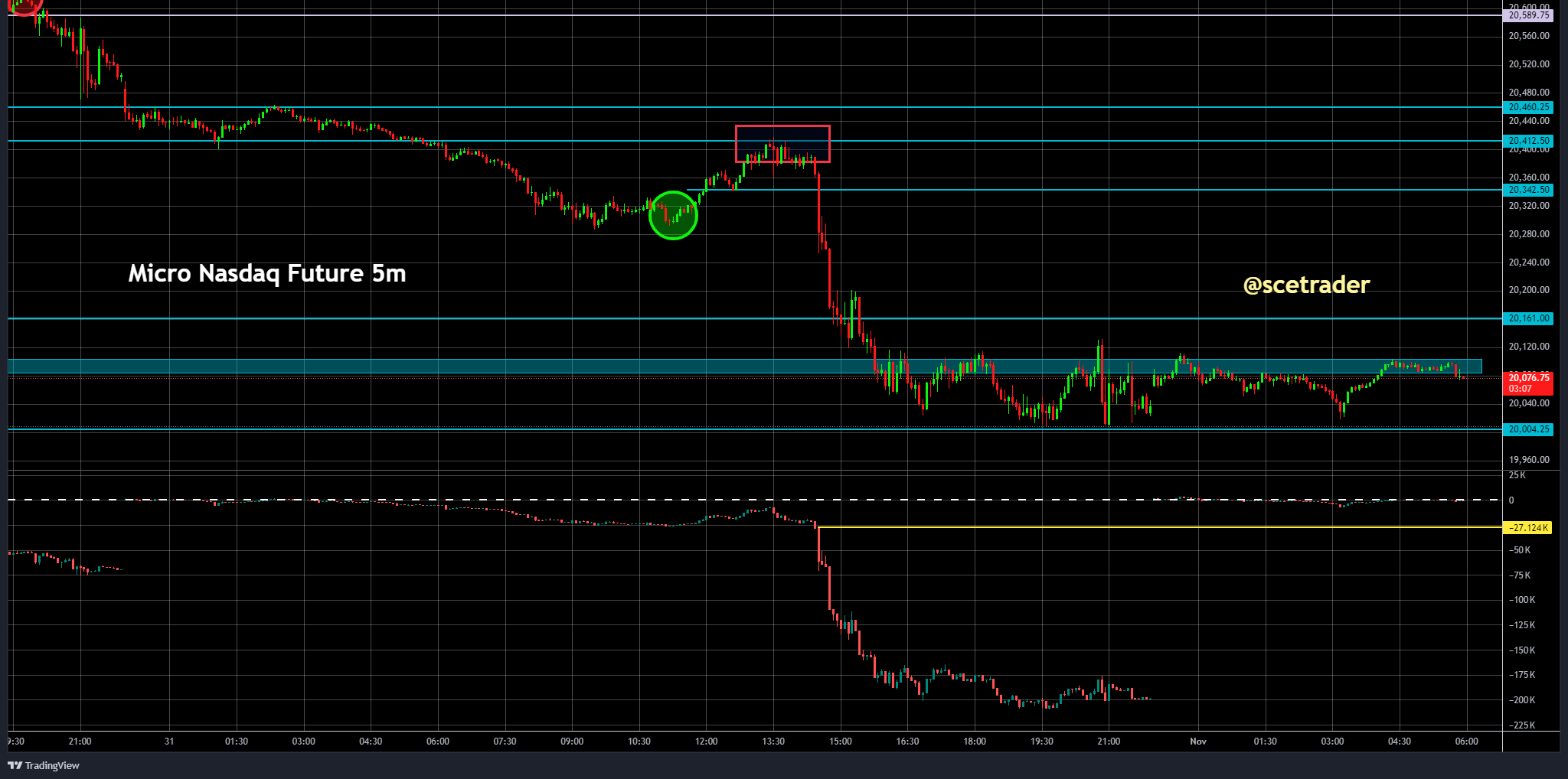Click the -225K indicator scale value
Image resolution: width=1568 pixels, height=779 pixels.
1522,725
